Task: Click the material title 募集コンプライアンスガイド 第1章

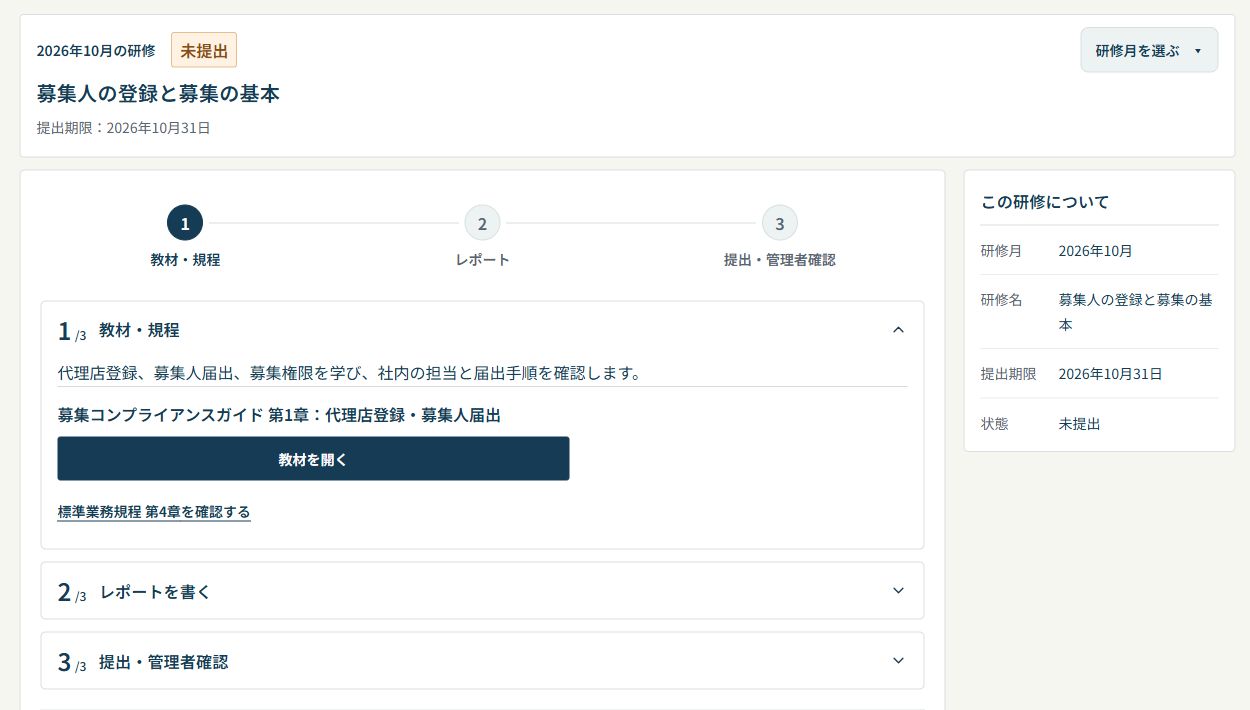Action: (279, 415)
